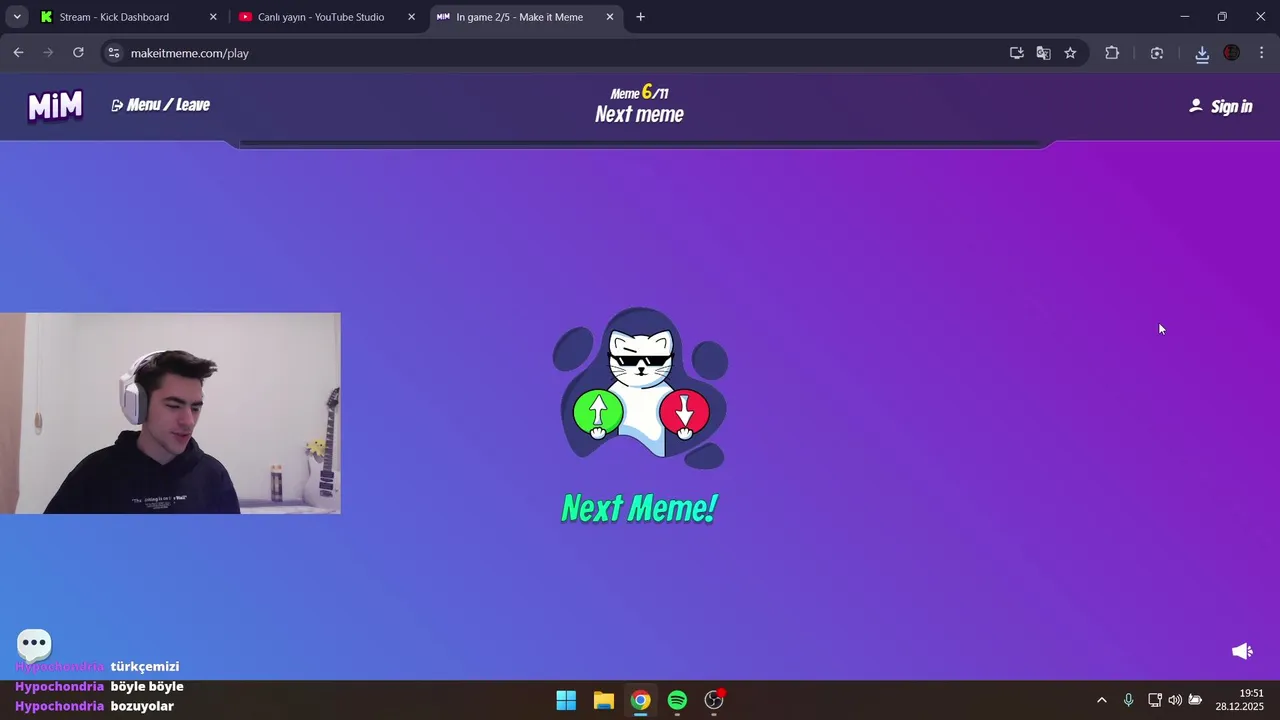The image size is (1280, 720).
Task: Open Chrome downloads
Action: 1202,53
